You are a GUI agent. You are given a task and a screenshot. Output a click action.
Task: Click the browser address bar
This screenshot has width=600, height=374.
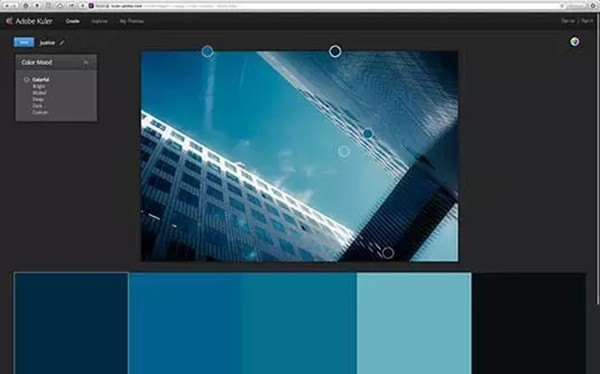(x=326, y=6)
